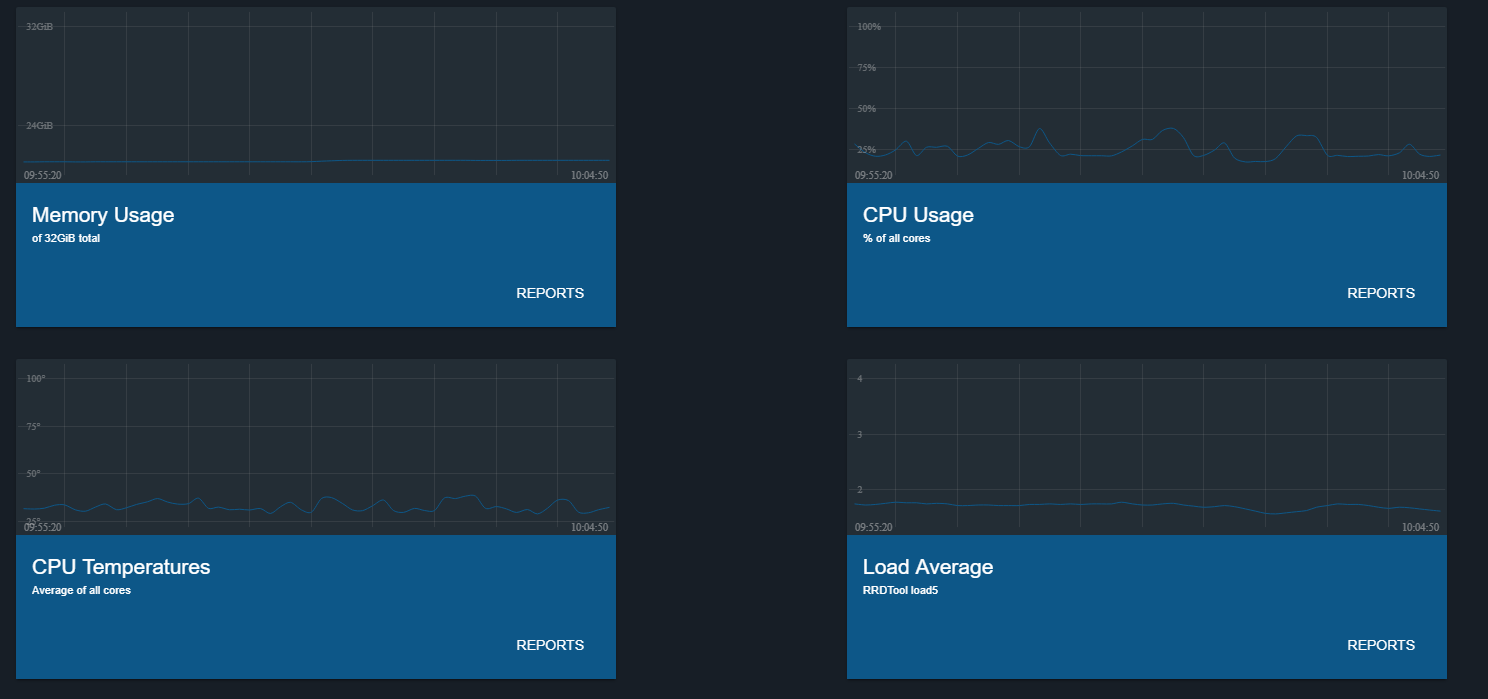Click the 2 axis label in Load Average chart

click(860, 489)
